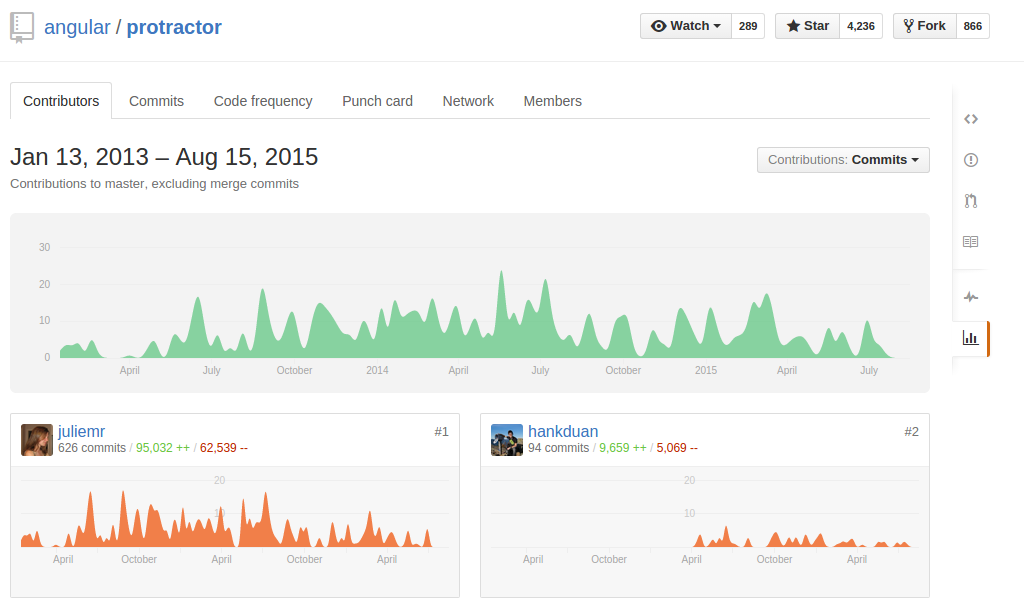Click the main green contributions graph
Viewport: 1024px width, 611px height.
click(x=470, y=303)
